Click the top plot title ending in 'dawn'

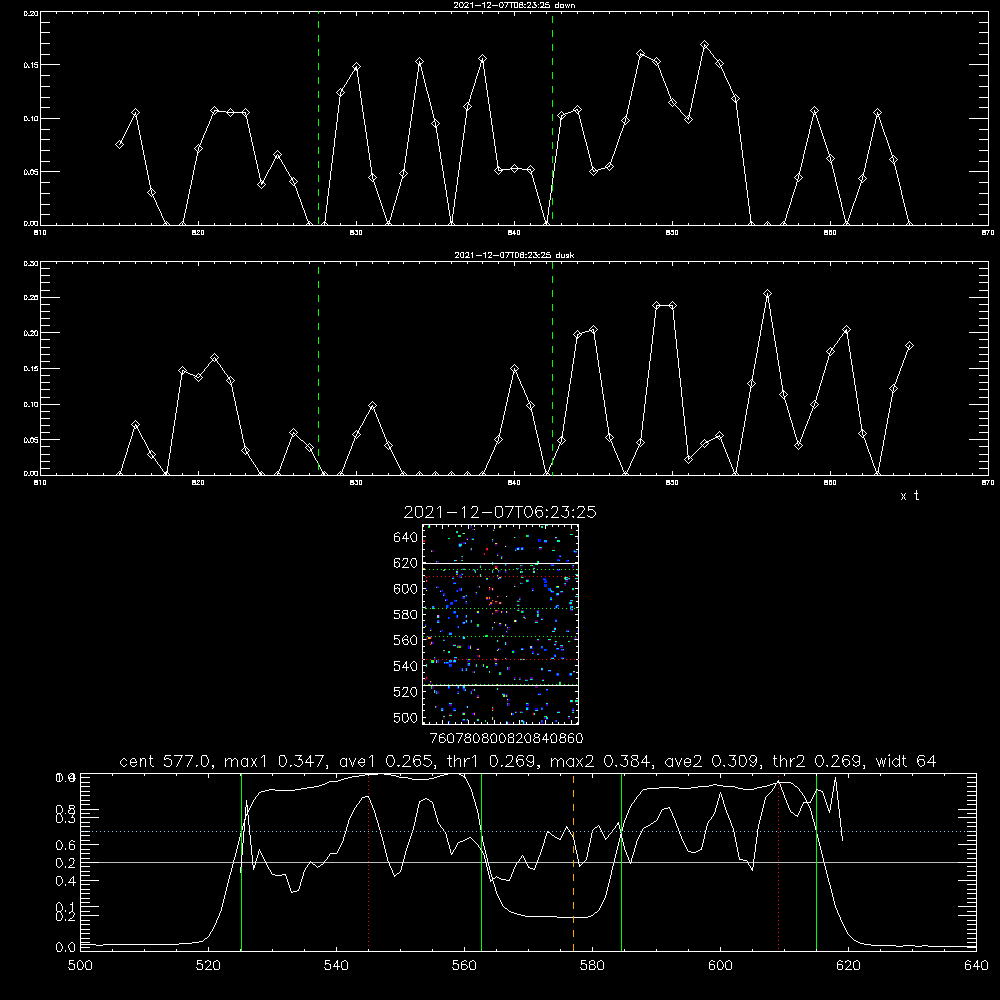514,5
